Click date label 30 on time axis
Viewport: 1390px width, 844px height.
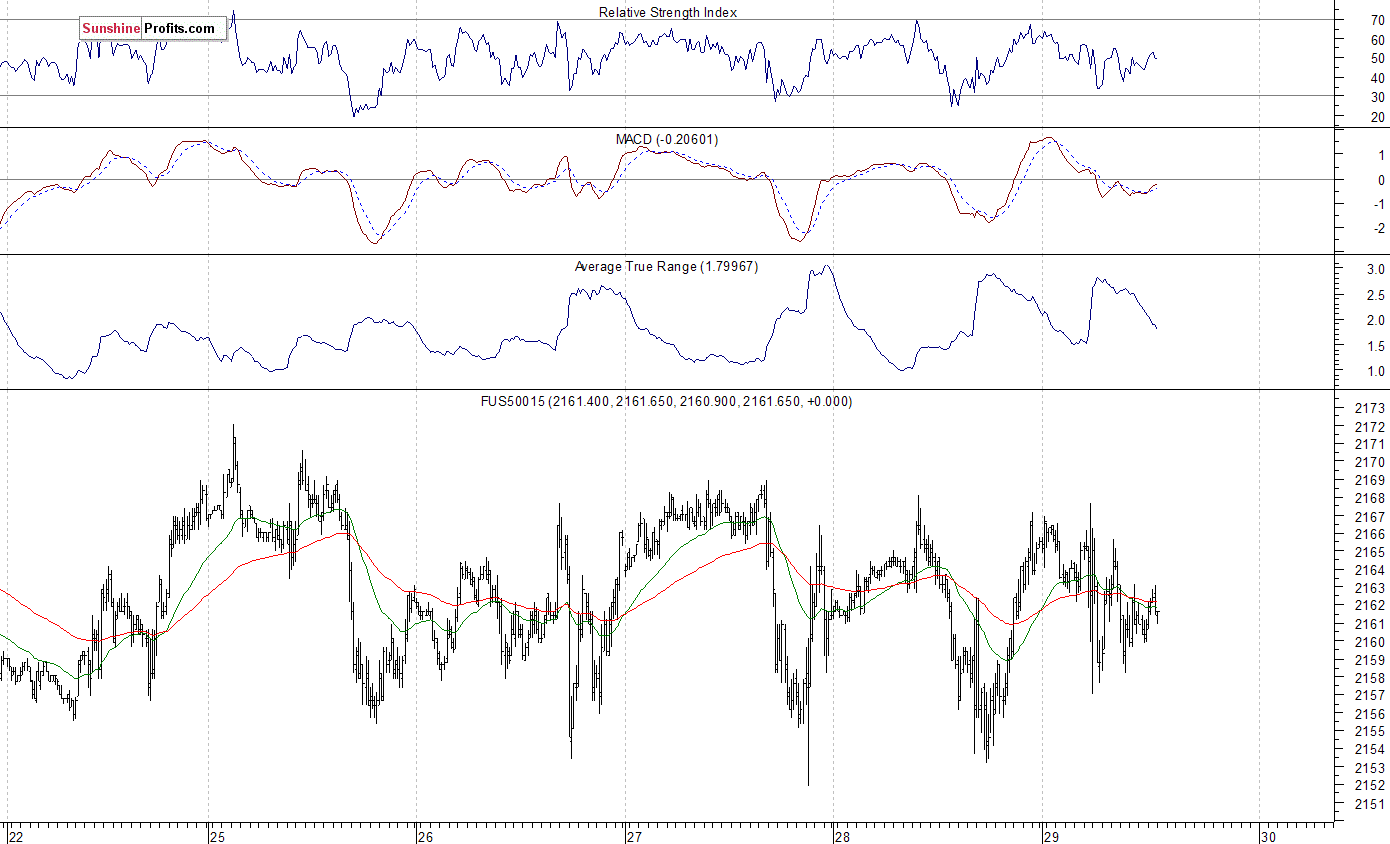pos(1268,836)
